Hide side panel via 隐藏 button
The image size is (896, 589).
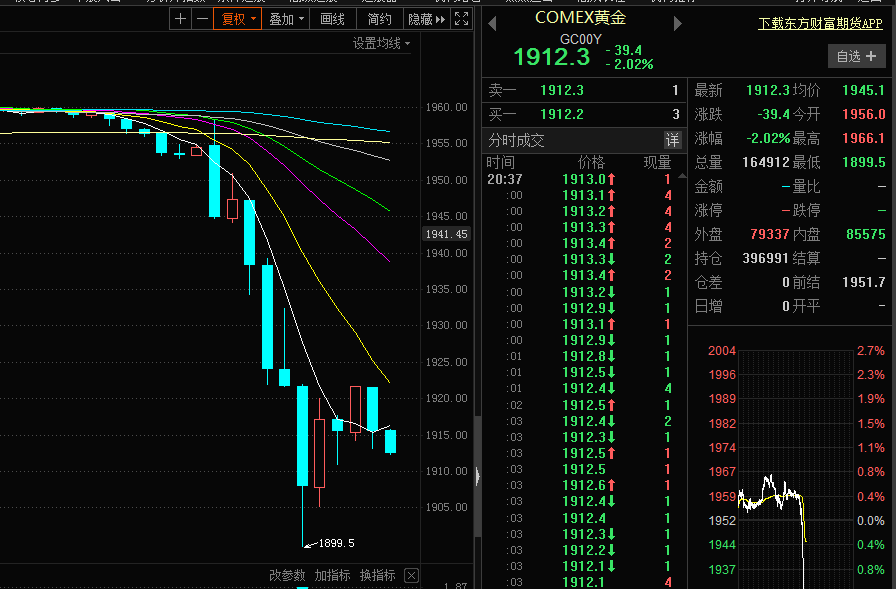point(426,19)
